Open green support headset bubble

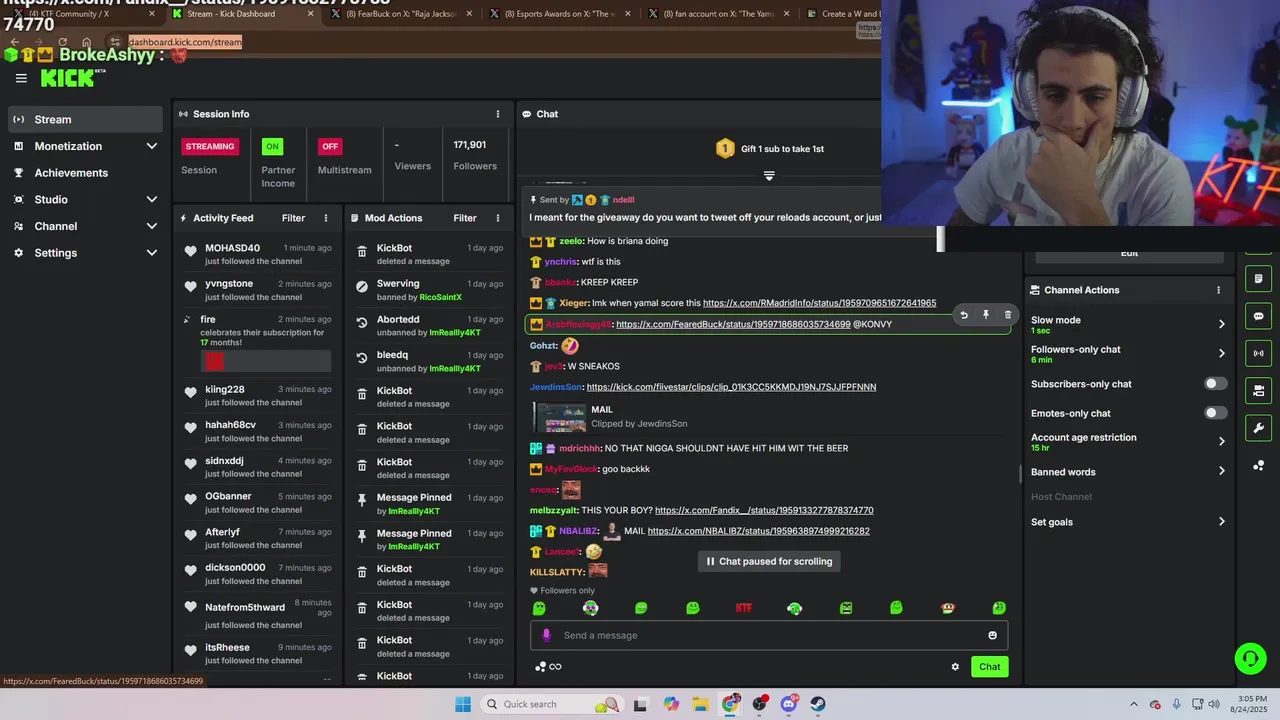[x=1250, y=658]
